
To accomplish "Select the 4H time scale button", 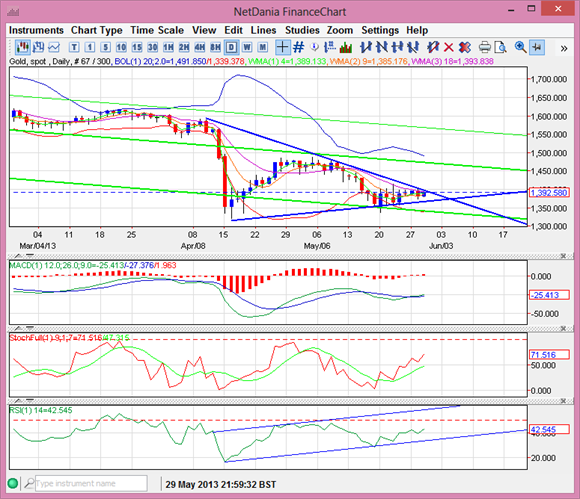I will coord(200,47).
